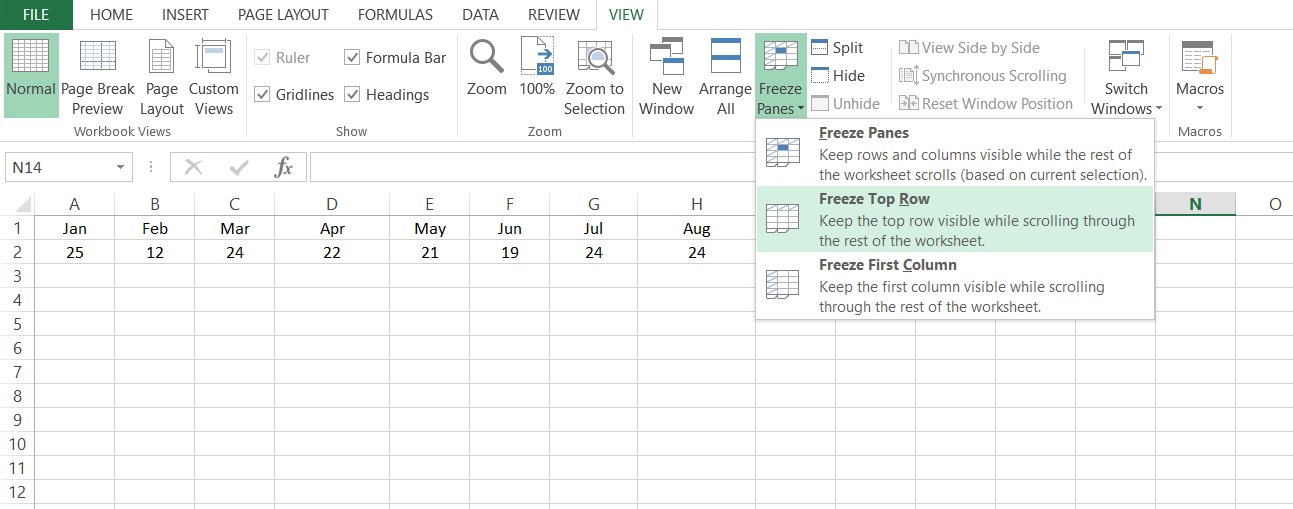The height and width of the screenshot is (509, 1293).
Task: Open Custom Views dialog
Action: click(x=213, y=76)
